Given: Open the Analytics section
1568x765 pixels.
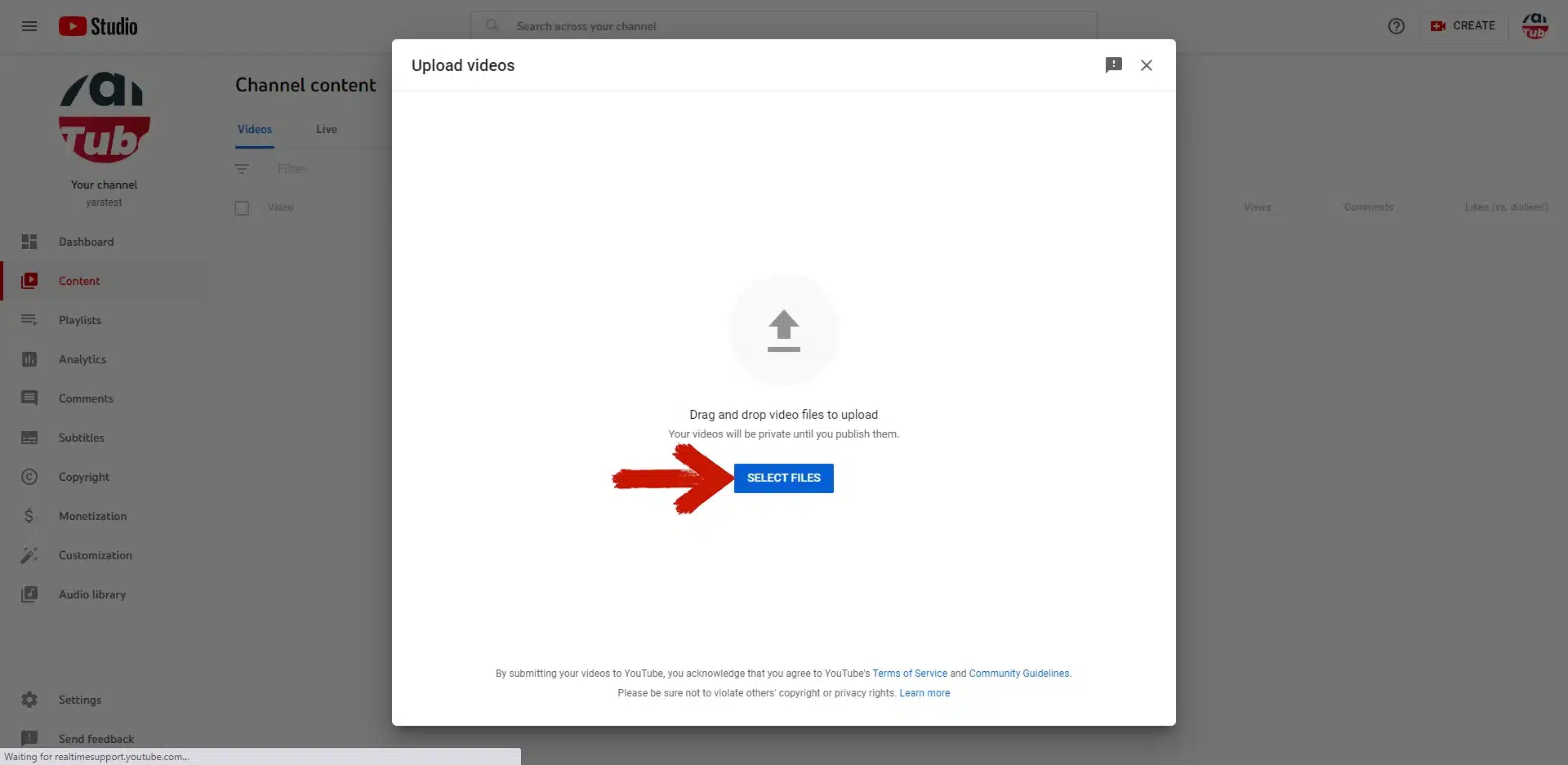Looking at the screenshot, I should click(83, 359).
